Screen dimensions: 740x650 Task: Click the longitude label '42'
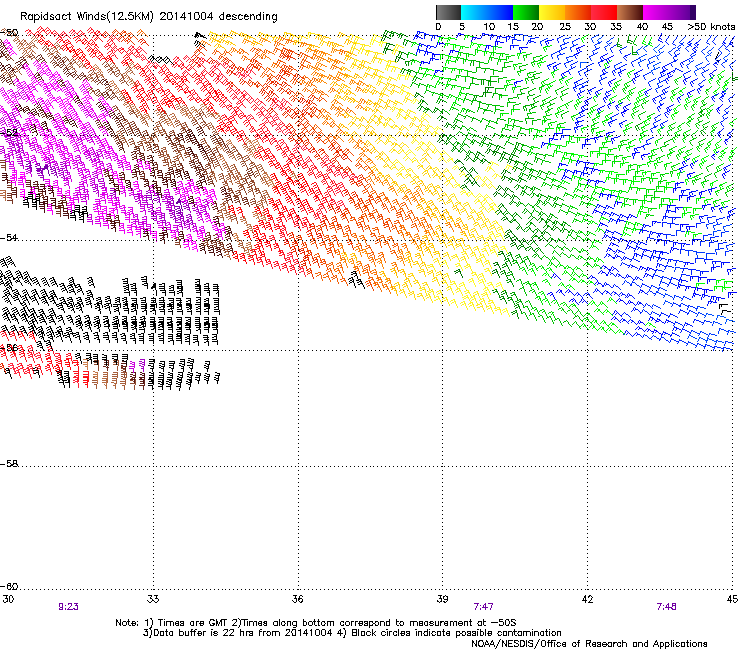(587, 599)
